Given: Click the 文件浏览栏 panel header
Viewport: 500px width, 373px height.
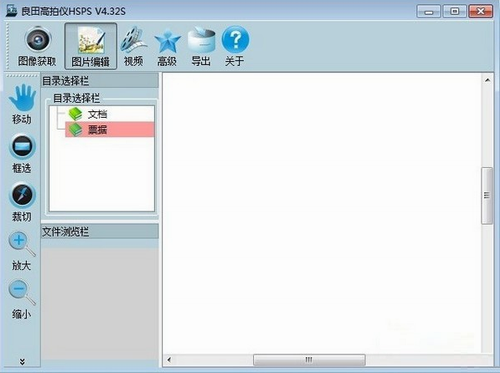Looking at the screenshot, I should 100,231.
